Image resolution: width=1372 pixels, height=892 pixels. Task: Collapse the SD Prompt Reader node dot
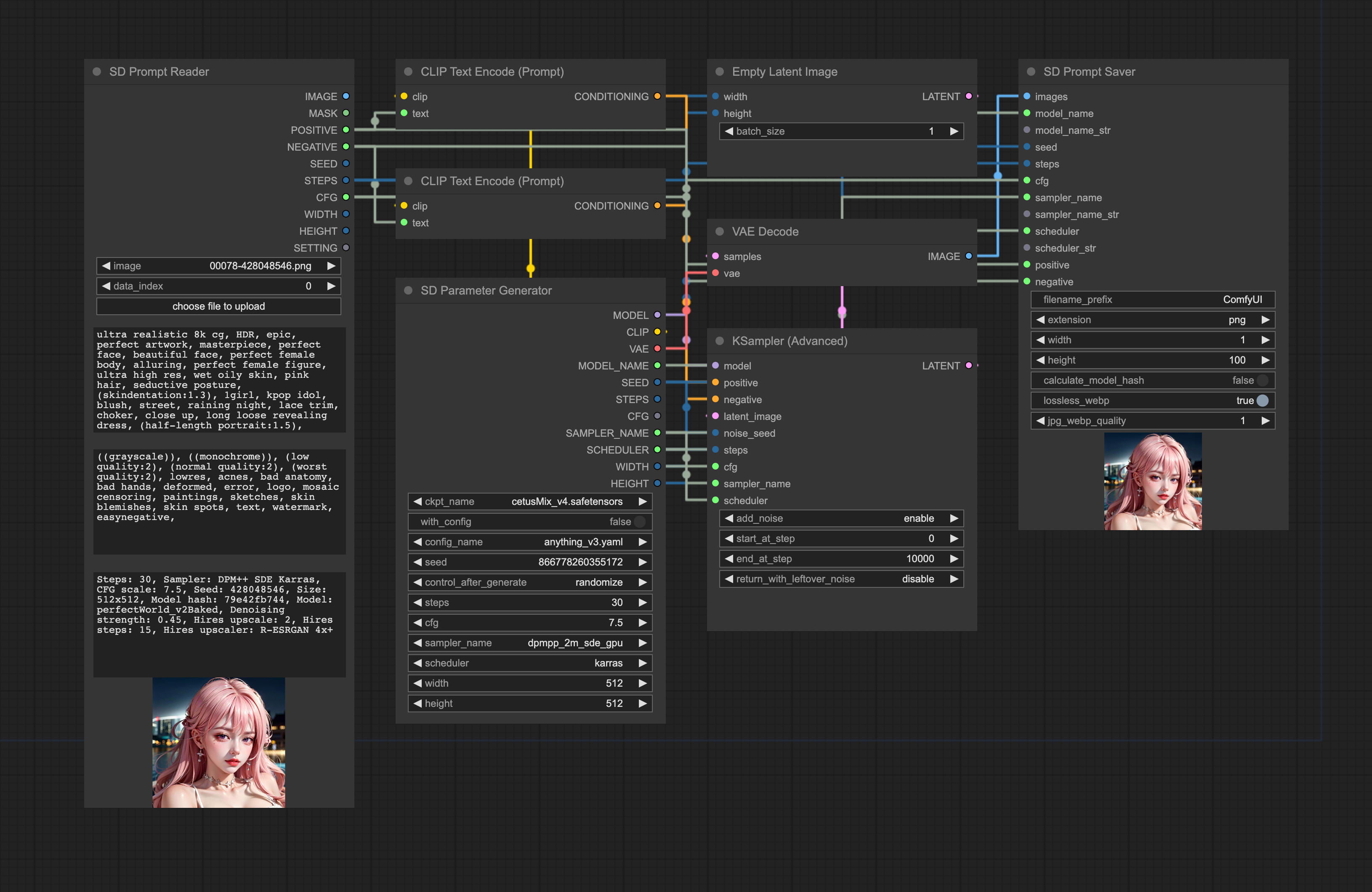click(97, 72)
